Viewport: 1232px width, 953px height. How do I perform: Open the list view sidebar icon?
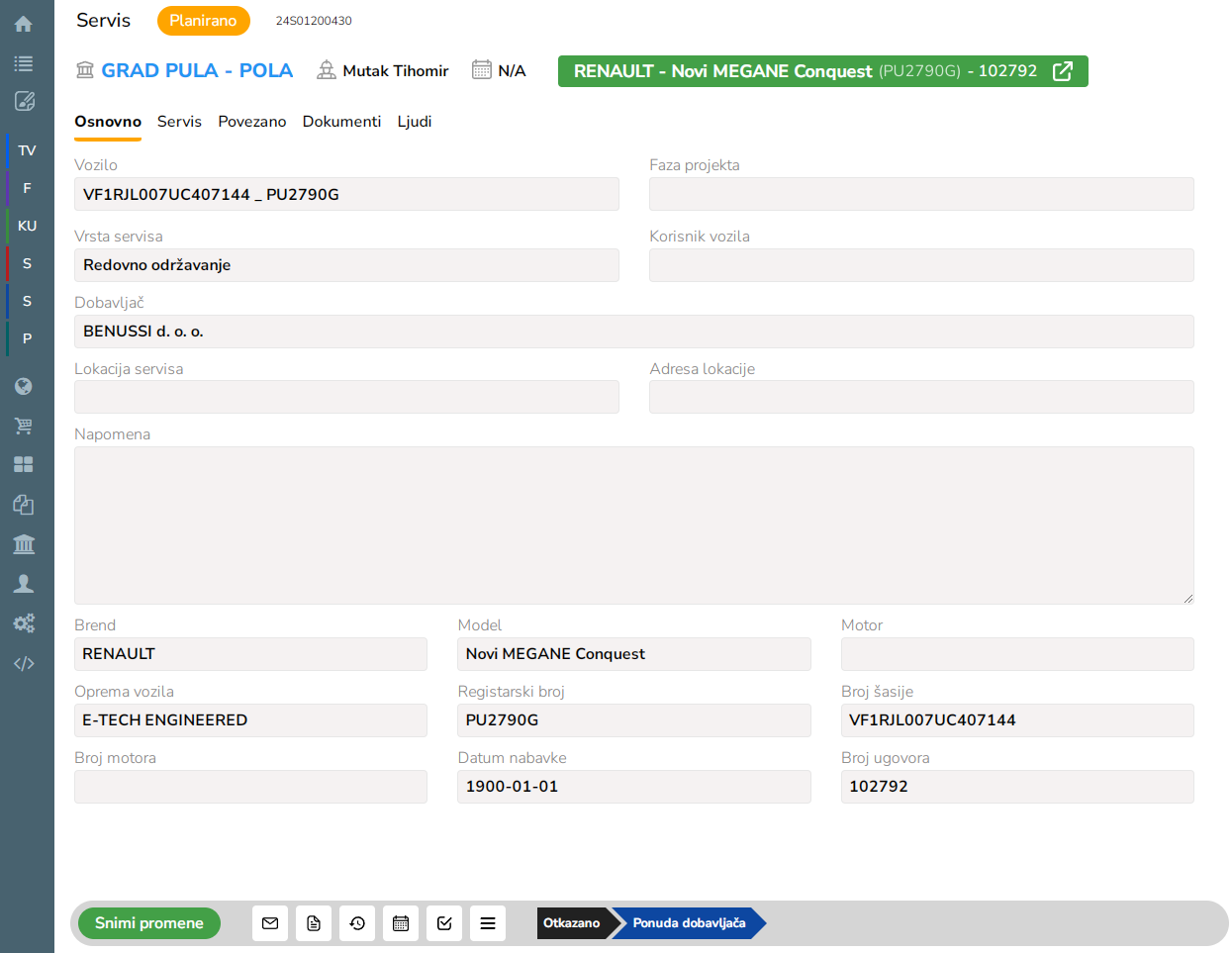point(24,63)
